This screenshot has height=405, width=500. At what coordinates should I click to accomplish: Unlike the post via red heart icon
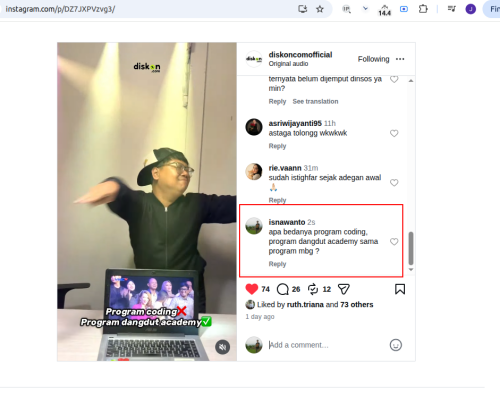(252, 289)
